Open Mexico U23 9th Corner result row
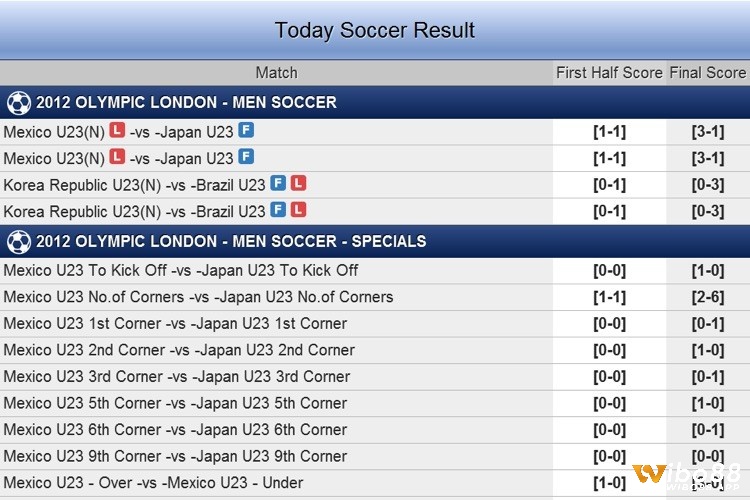Image resolution: width=750 pixels, height=500 pixels. pos(375,456)
